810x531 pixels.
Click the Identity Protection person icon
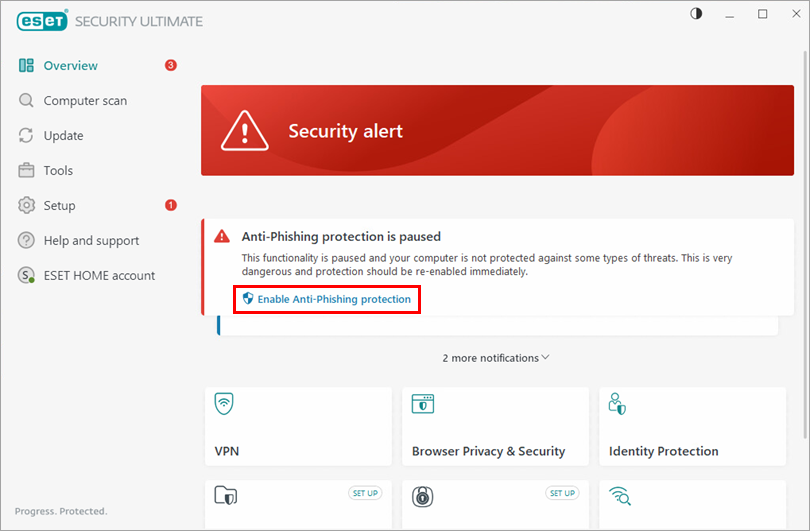[x=618, y=404]
